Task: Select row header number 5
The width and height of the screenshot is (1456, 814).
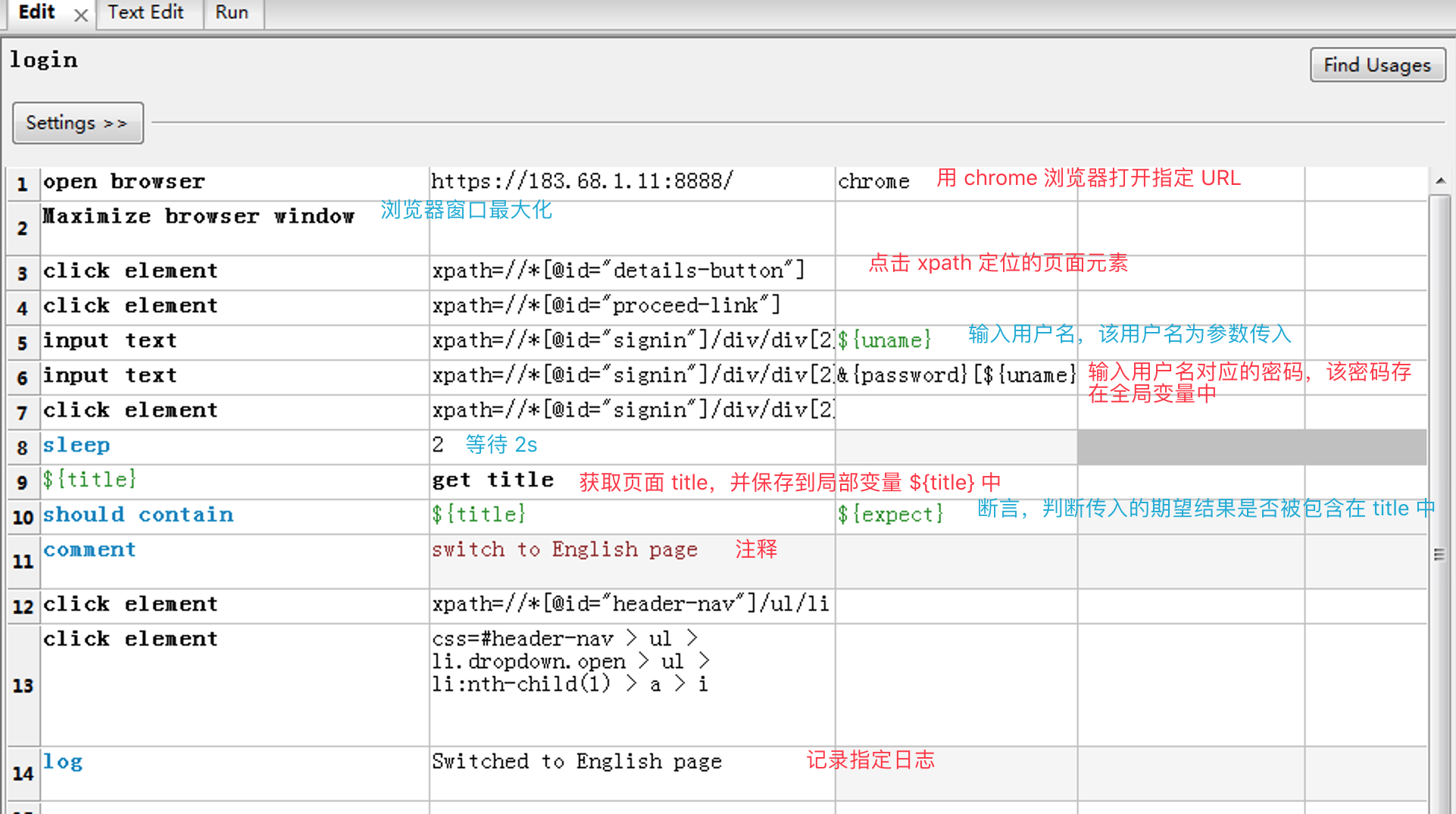Action: 23,343
